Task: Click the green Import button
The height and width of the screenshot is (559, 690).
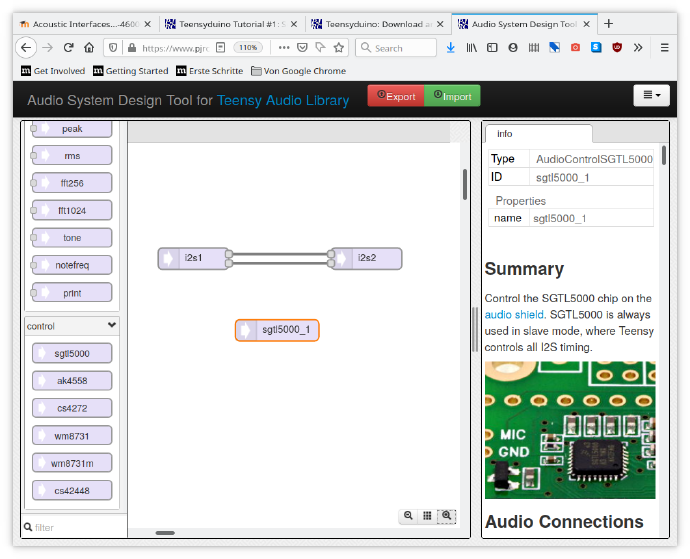Action: click(452, 96)
